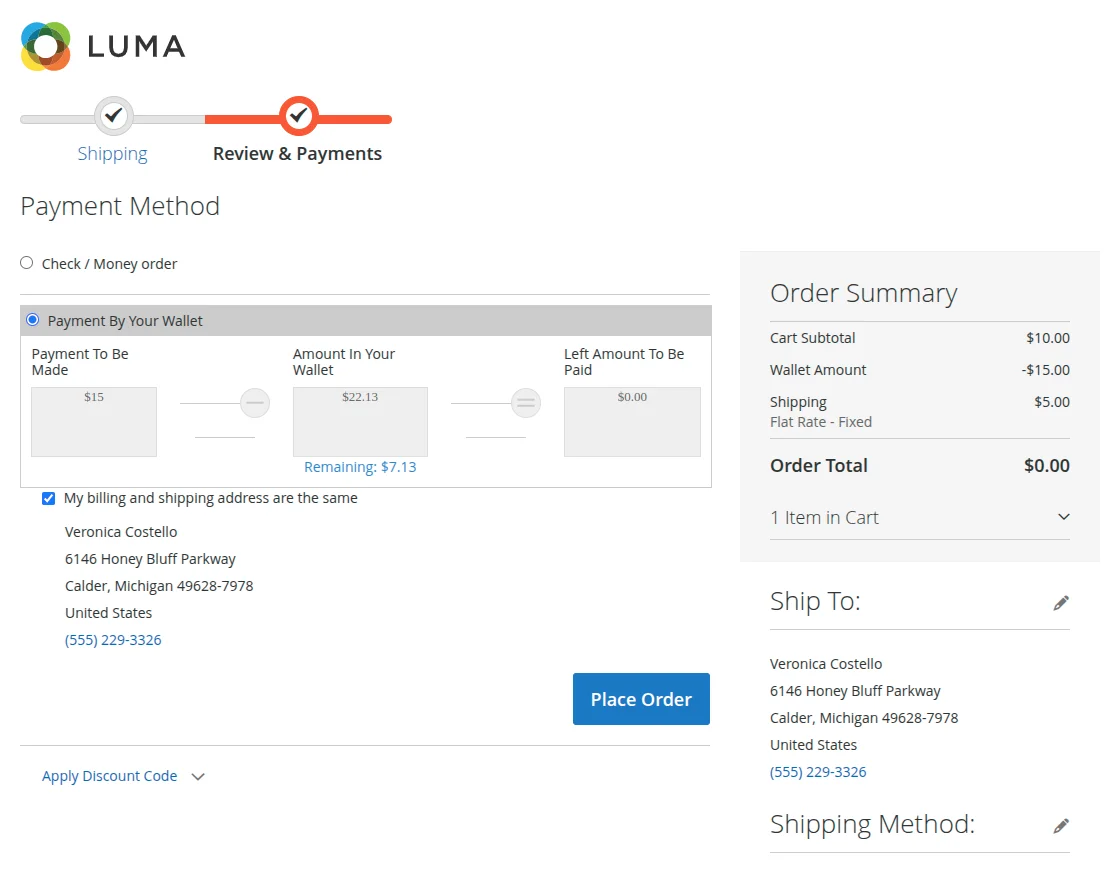Viewport: 1120px width, 880px height.
Task: Click the Amount In Your Wallet field
Action: 360,421
